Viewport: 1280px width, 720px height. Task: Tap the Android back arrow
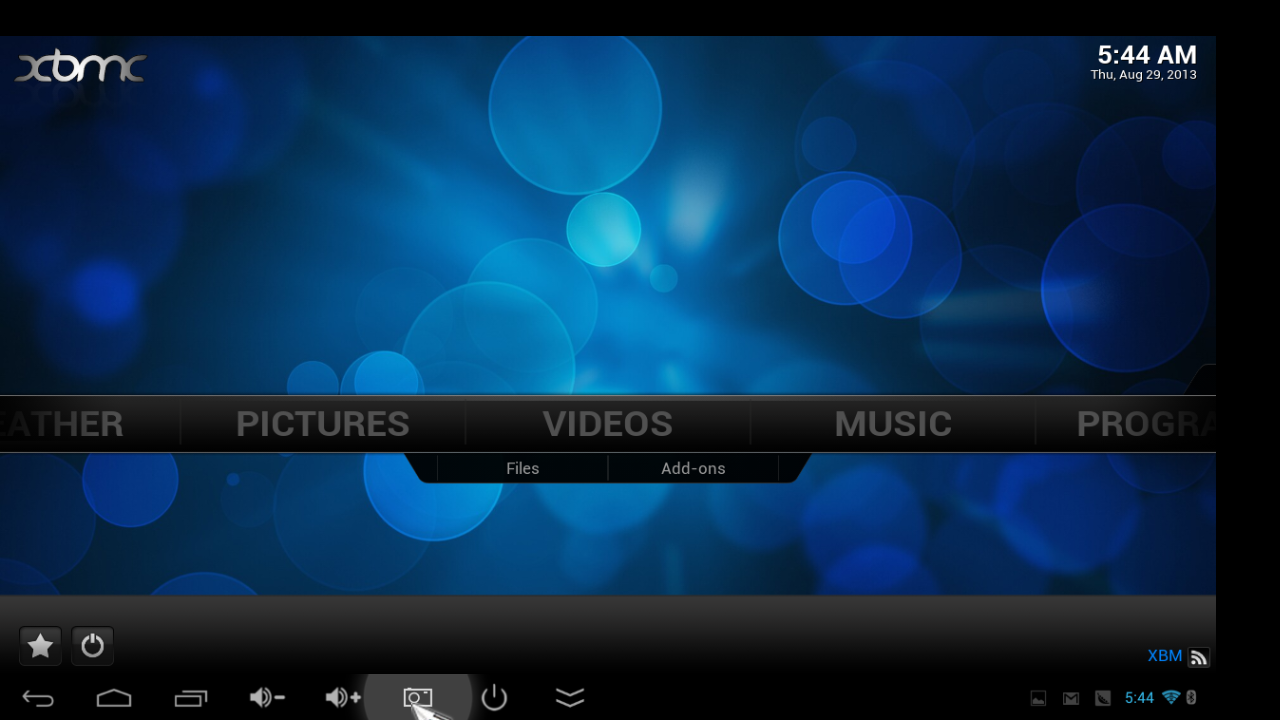(x=38, y=698)
